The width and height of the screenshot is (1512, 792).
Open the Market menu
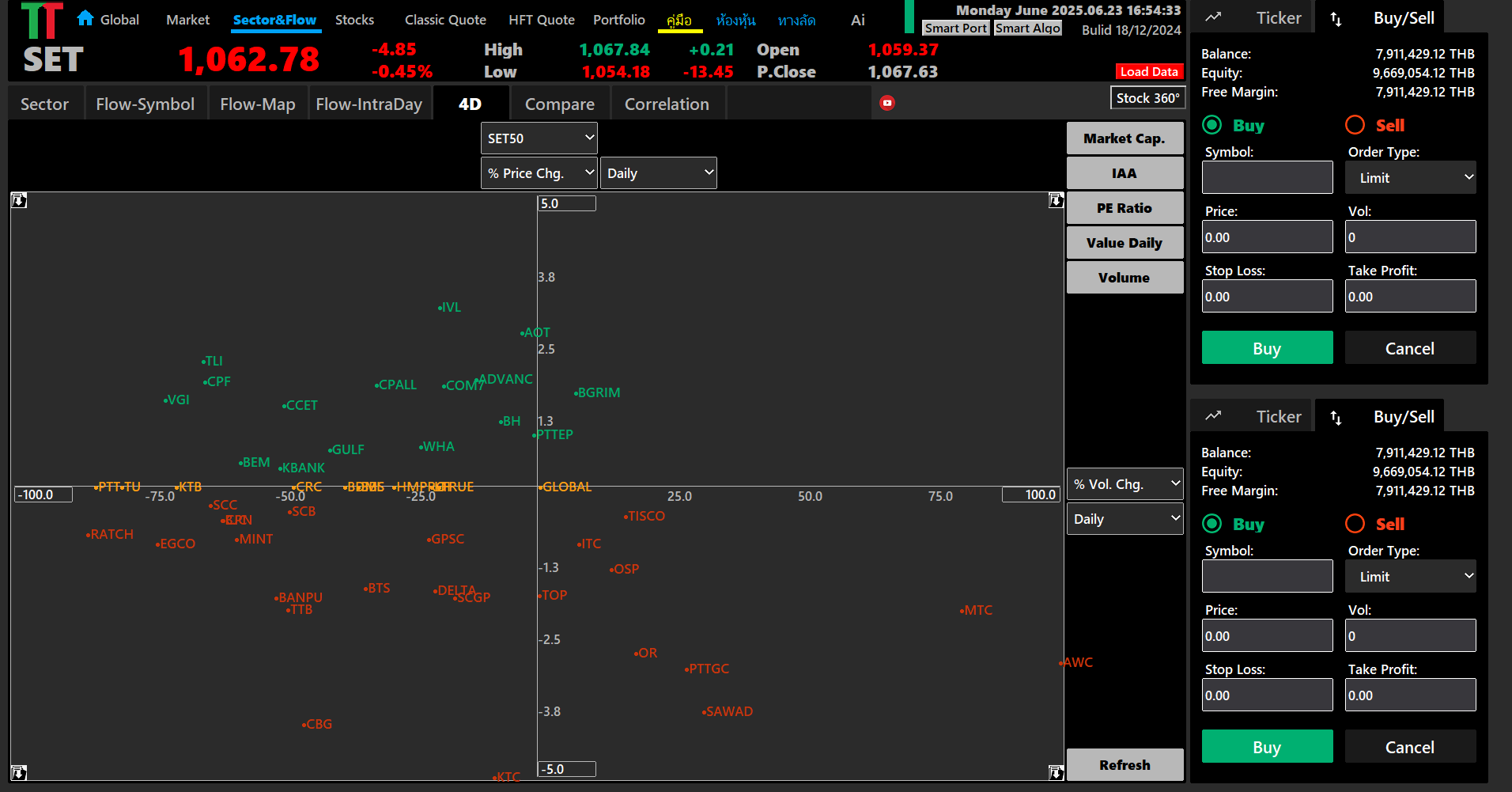(x=188, y=20)
